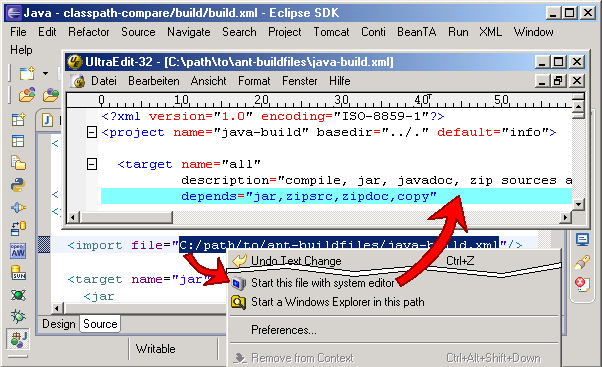Click the UltraEdit document icon next to Datei
Screen dimensions: 602x367
tap(79, 81)
